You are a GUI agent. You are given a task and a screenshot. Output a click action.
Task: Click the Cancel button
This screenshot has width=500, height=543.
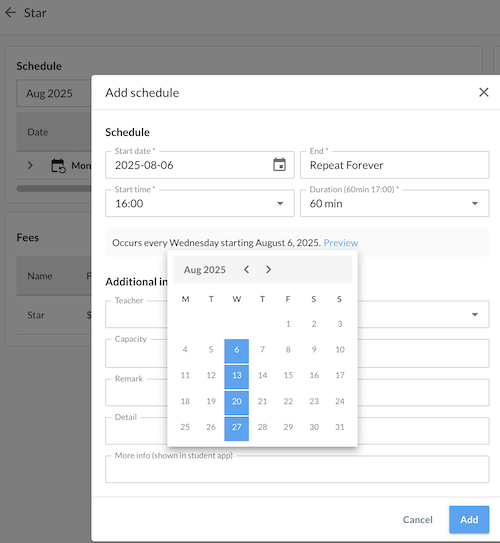(x=418, y=519)
